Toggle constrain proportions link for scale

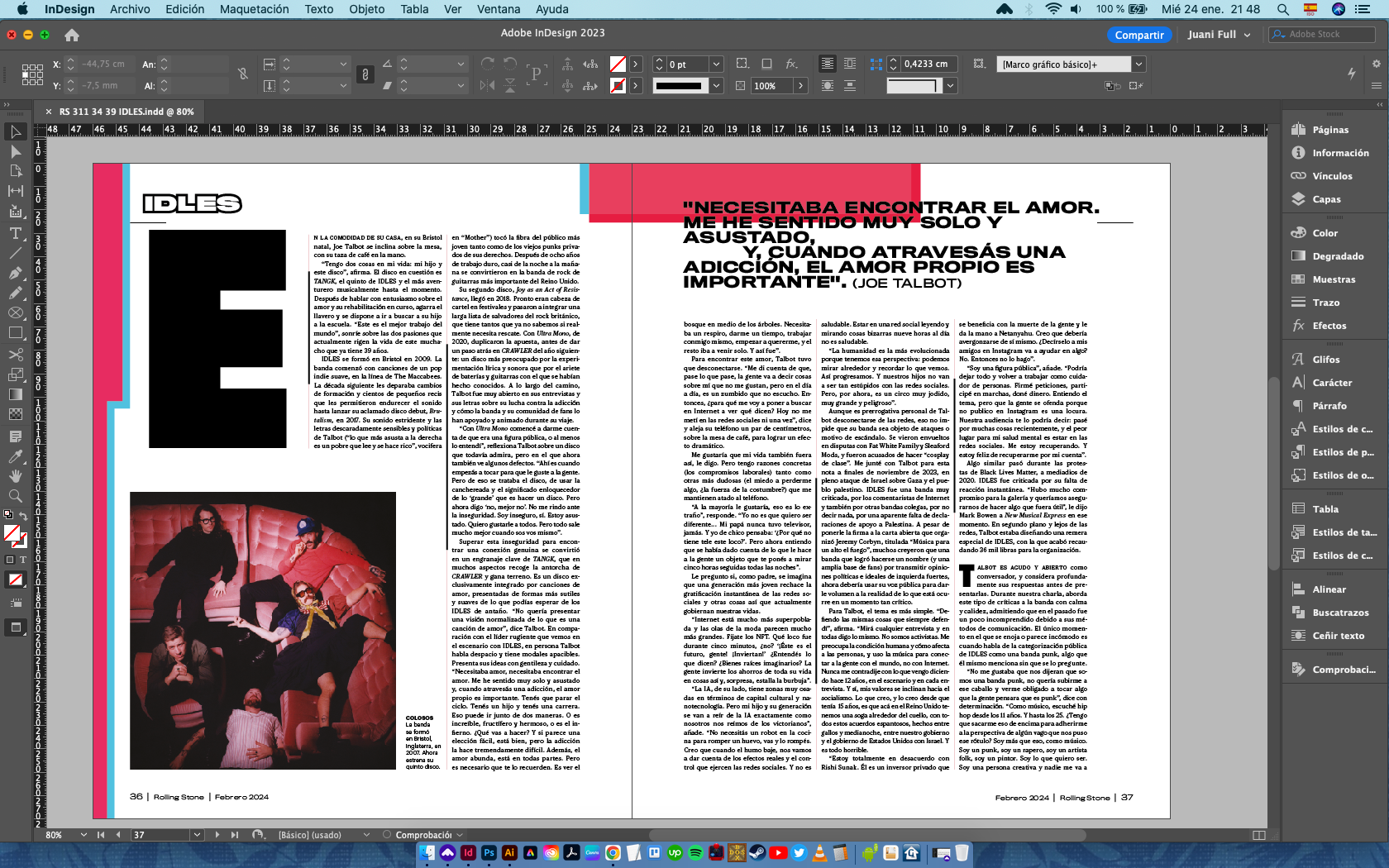365,74
